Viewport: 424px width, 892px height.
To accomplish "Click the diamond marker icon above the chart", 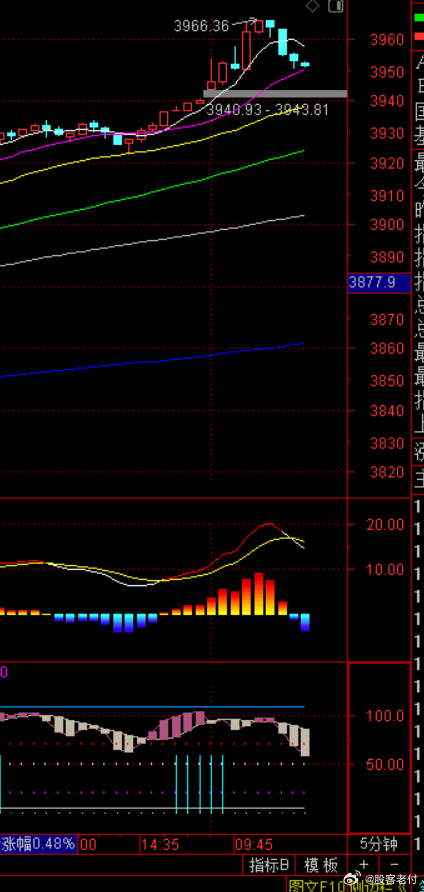I will (x=313, y=6).
